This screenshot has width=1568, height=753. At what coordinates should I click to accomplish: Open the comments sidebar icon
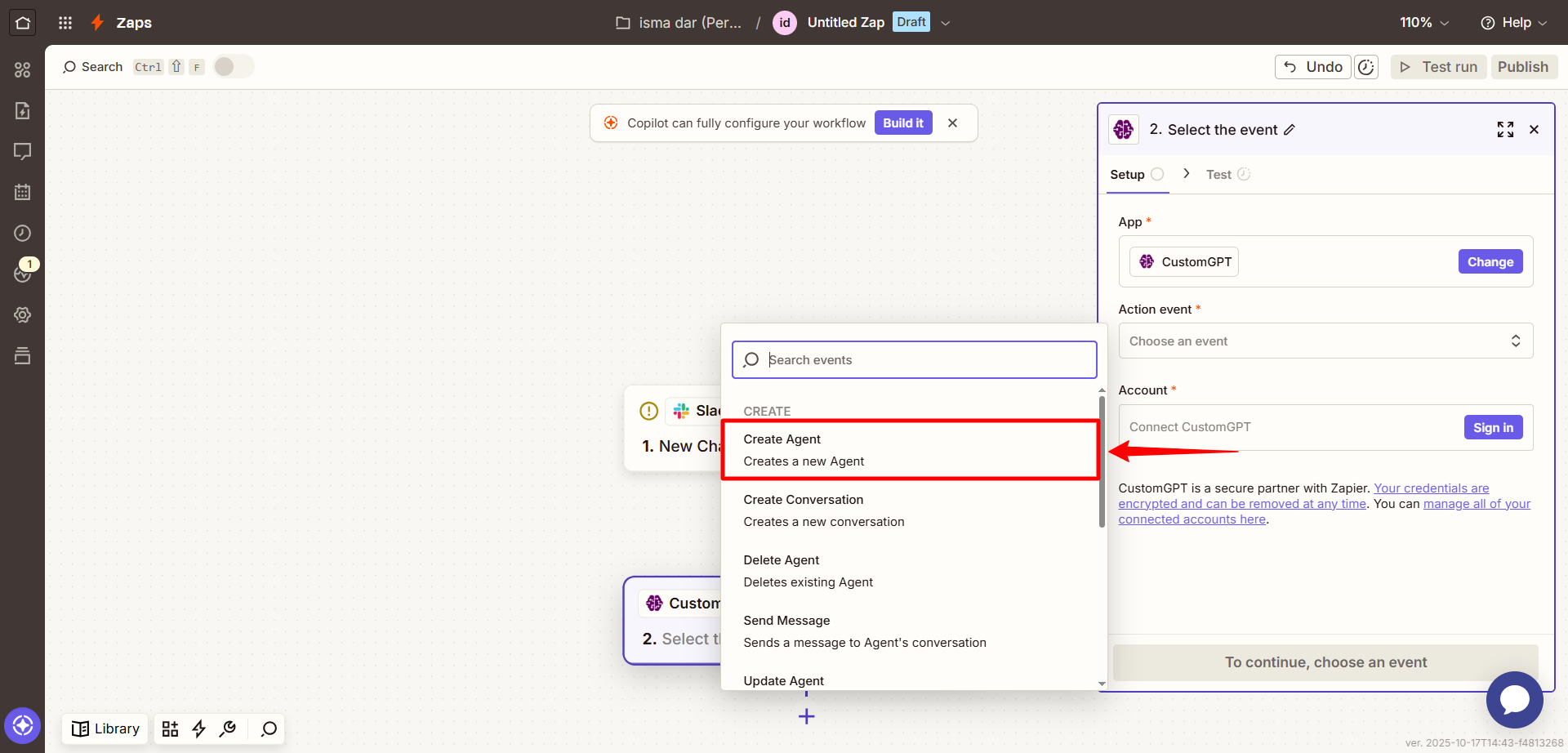(x=22, y=151)
